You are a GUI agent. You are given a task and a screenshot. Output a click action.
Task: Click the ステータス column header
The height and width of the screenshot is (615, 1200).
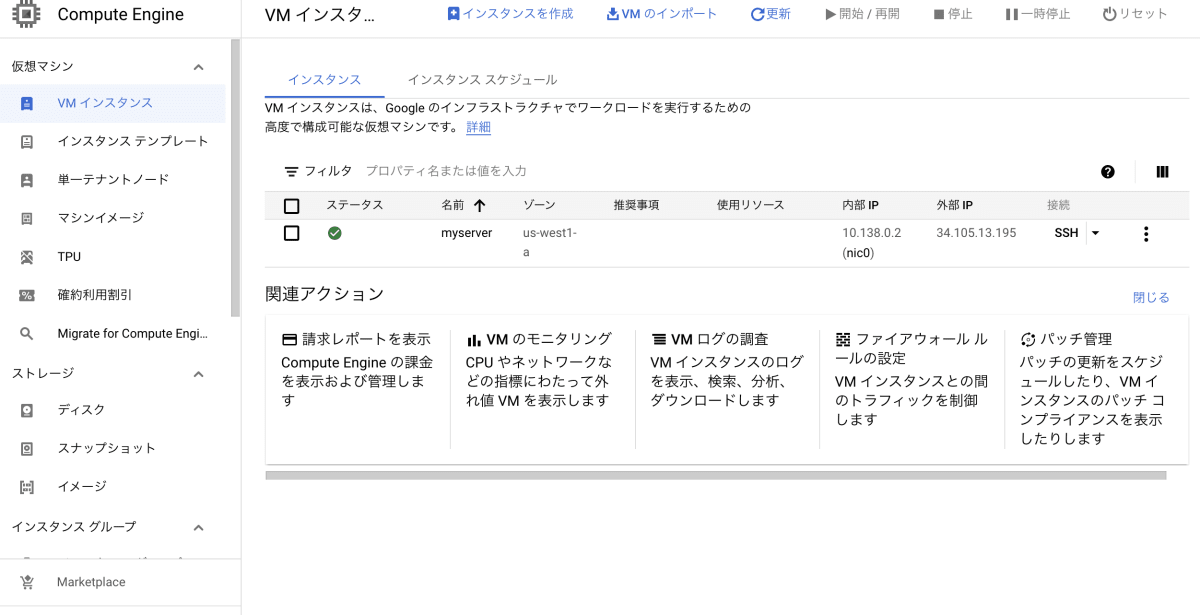click(355, 205)
